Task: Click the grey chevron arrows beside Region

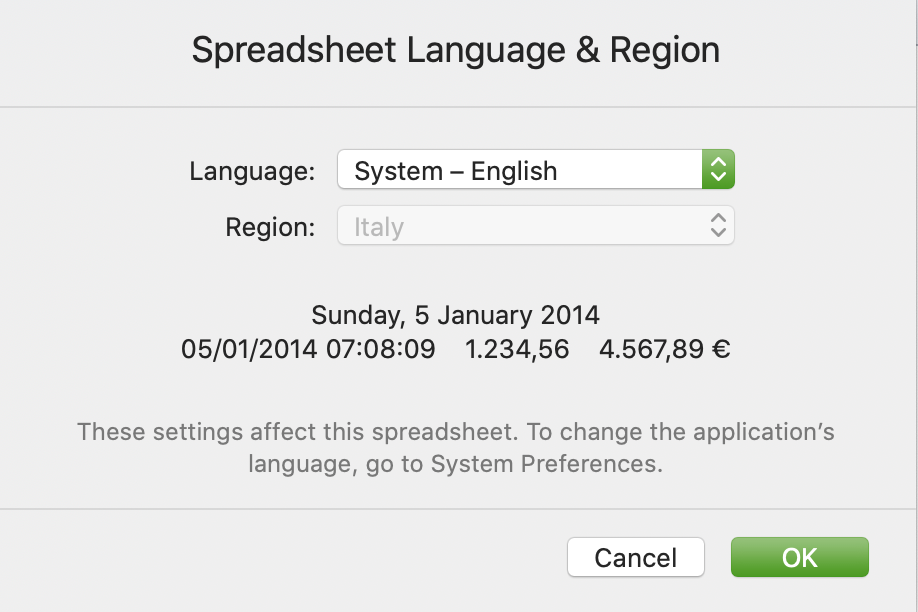Action: [x=718, y=226]
